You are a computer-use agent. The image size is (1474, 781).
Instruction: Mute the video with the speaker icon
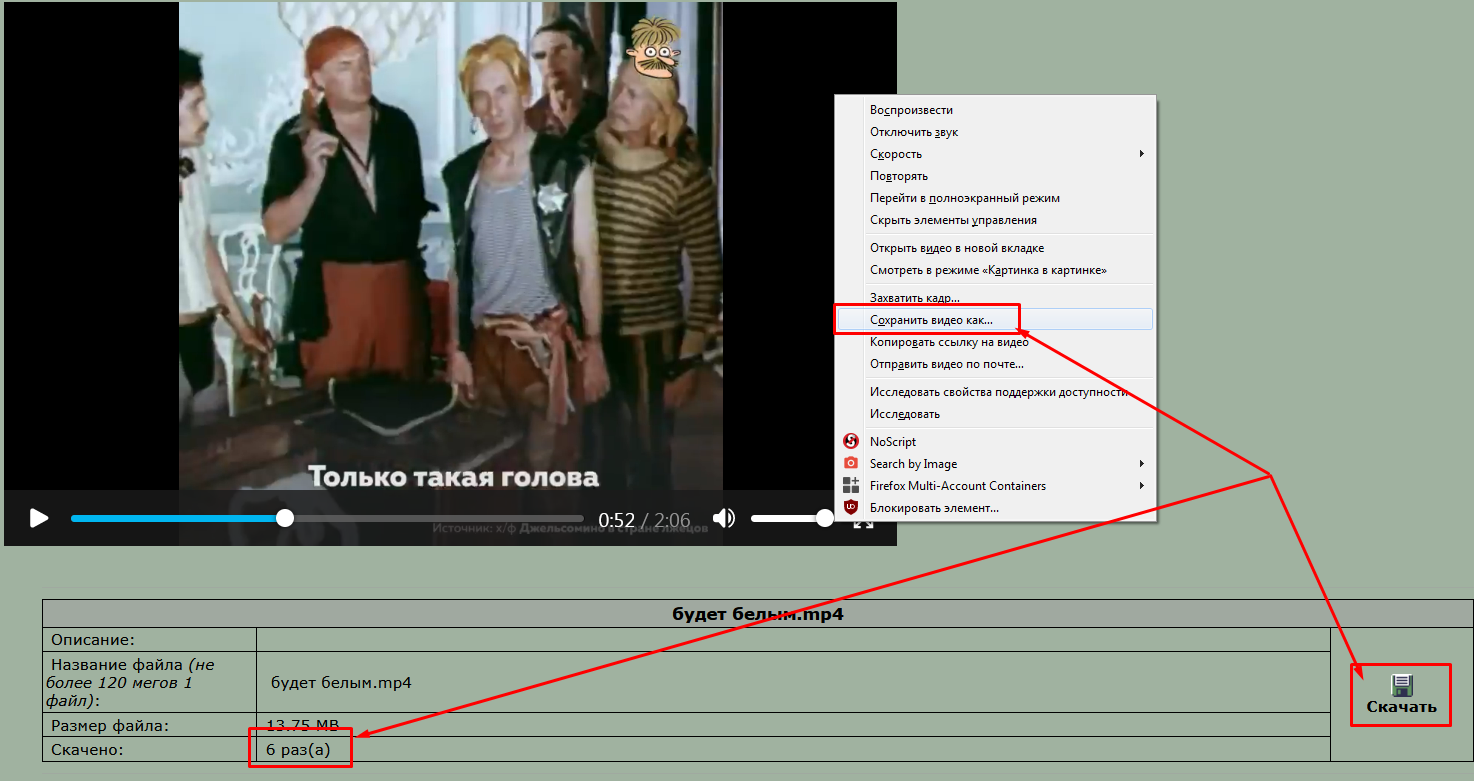pos(724,518)
